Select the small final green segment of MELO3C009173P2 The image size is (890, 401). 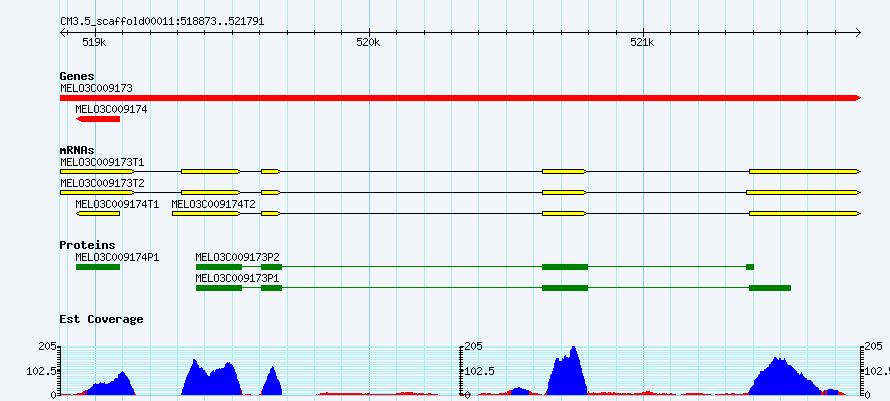point(750,267)
